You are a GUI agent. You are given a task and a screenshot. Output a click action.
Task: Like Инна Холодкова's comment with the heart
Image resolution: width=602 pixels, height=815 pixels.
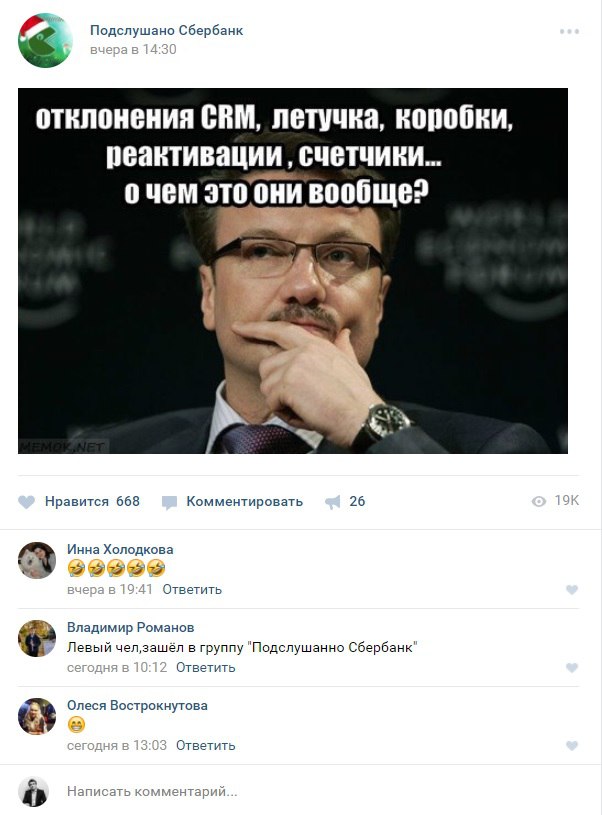click(x=572, y=590)
